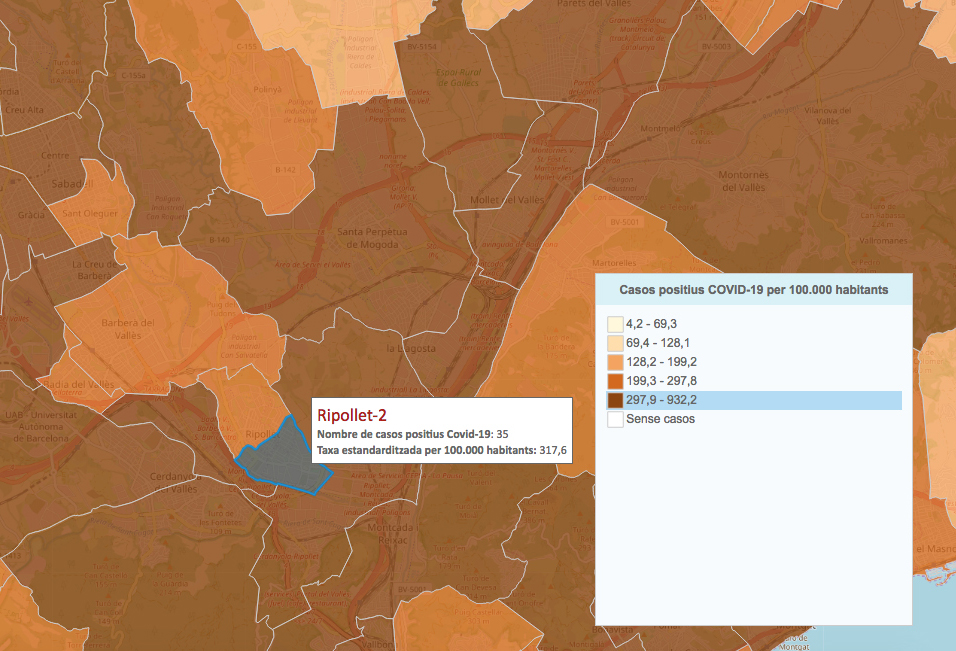Click the 4,2 - 69,3 legend color swatch
The width and height of the screenshot is (956, 651).
pos(614,325)
